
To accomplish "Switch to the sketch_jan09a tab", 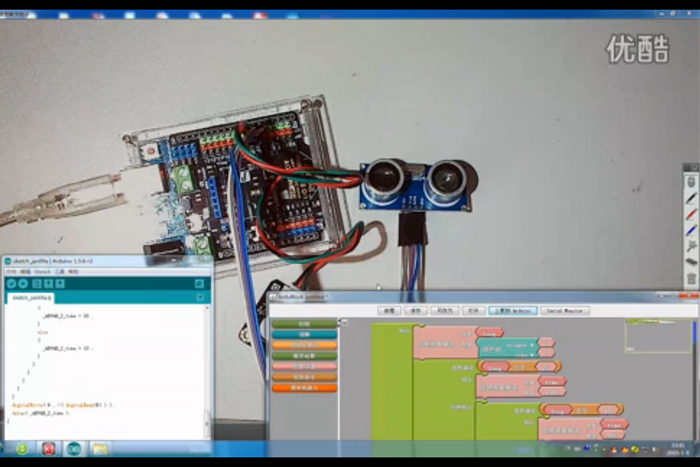I will pos(31,297).
